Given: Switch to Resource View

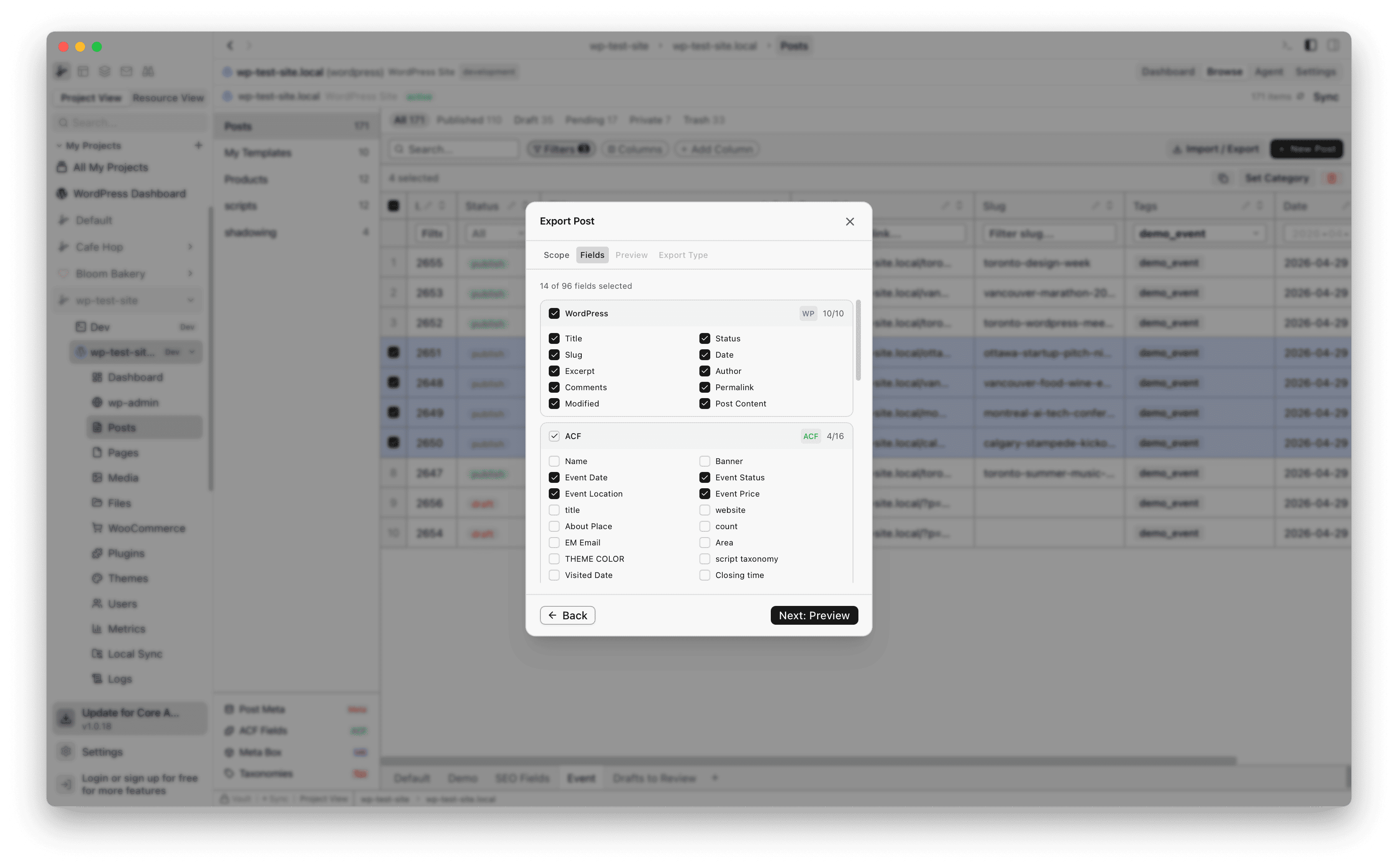Looking at the screenshot, I should tap(168, 98).
